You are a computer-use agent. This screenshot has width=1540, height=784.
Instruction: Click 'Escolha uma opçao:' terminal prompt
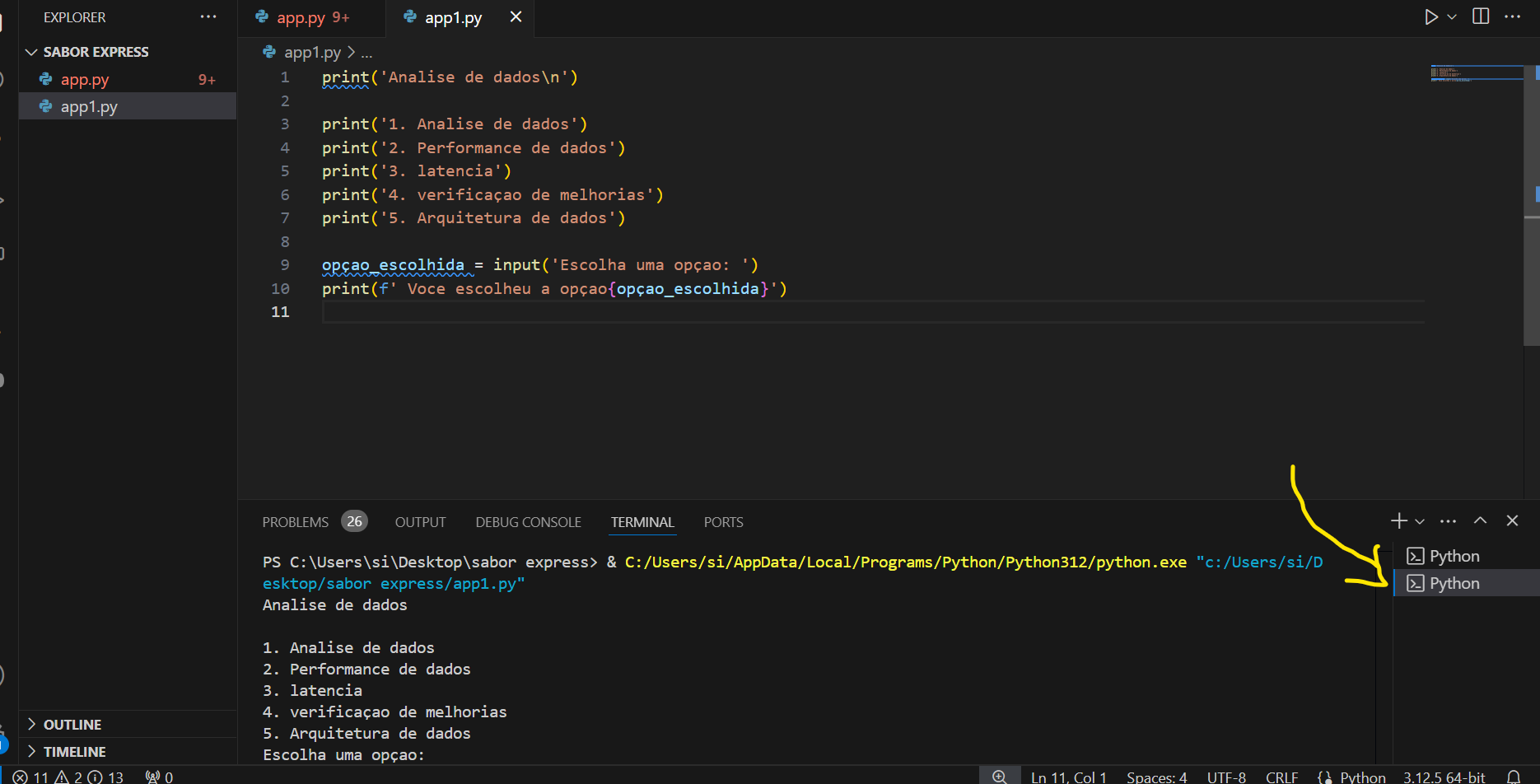click(x=343, y=754)
